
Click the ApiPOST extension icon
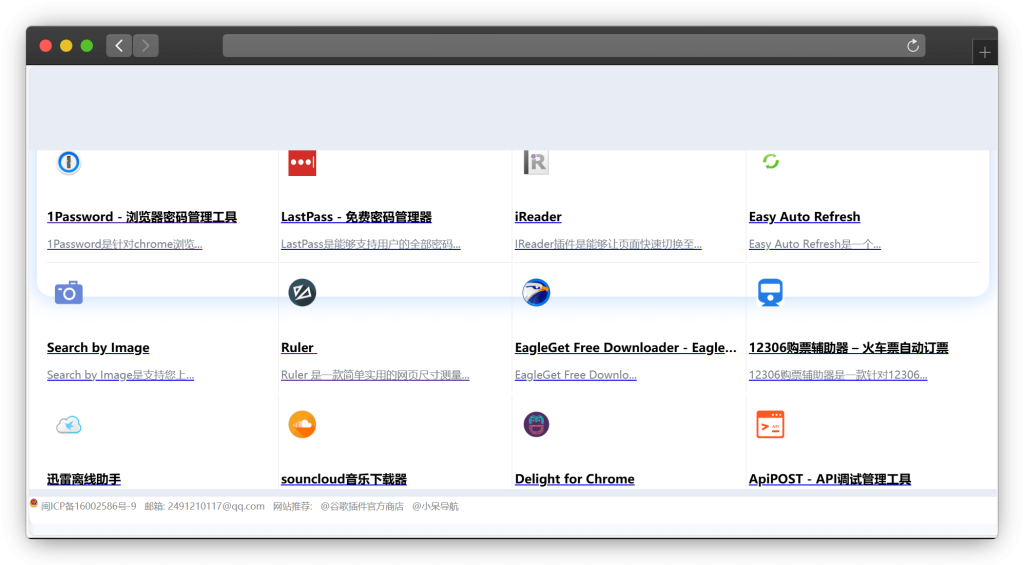click(x=770, y=424)
